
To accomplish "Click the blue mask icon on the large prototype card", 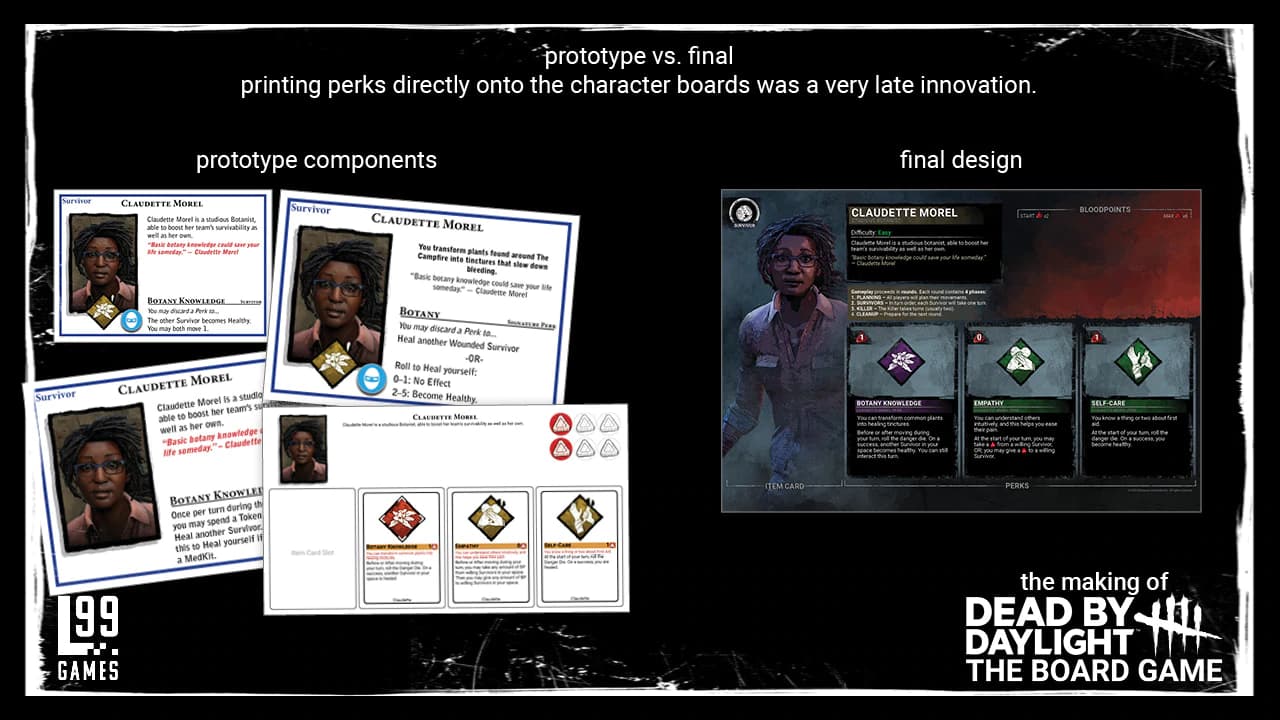I will coord(371,380).
